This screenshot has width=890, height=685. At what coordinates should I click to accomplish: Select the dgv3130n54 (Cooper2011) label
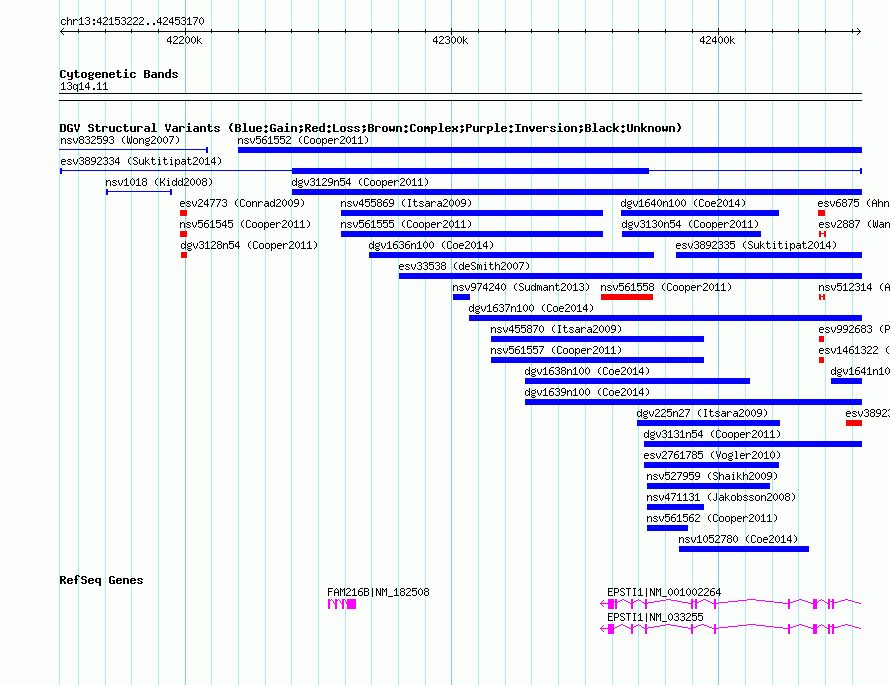tap(690, 224)
